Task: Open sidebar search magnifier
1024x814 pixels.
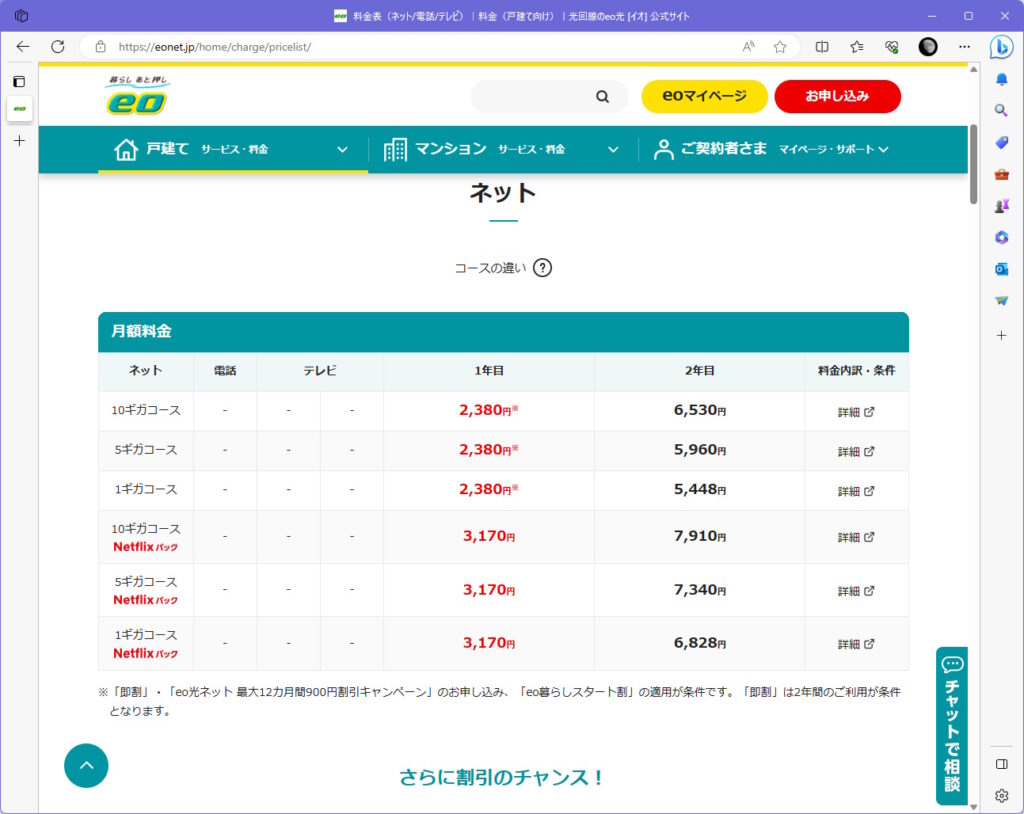Action: [x=1001, y=110]
